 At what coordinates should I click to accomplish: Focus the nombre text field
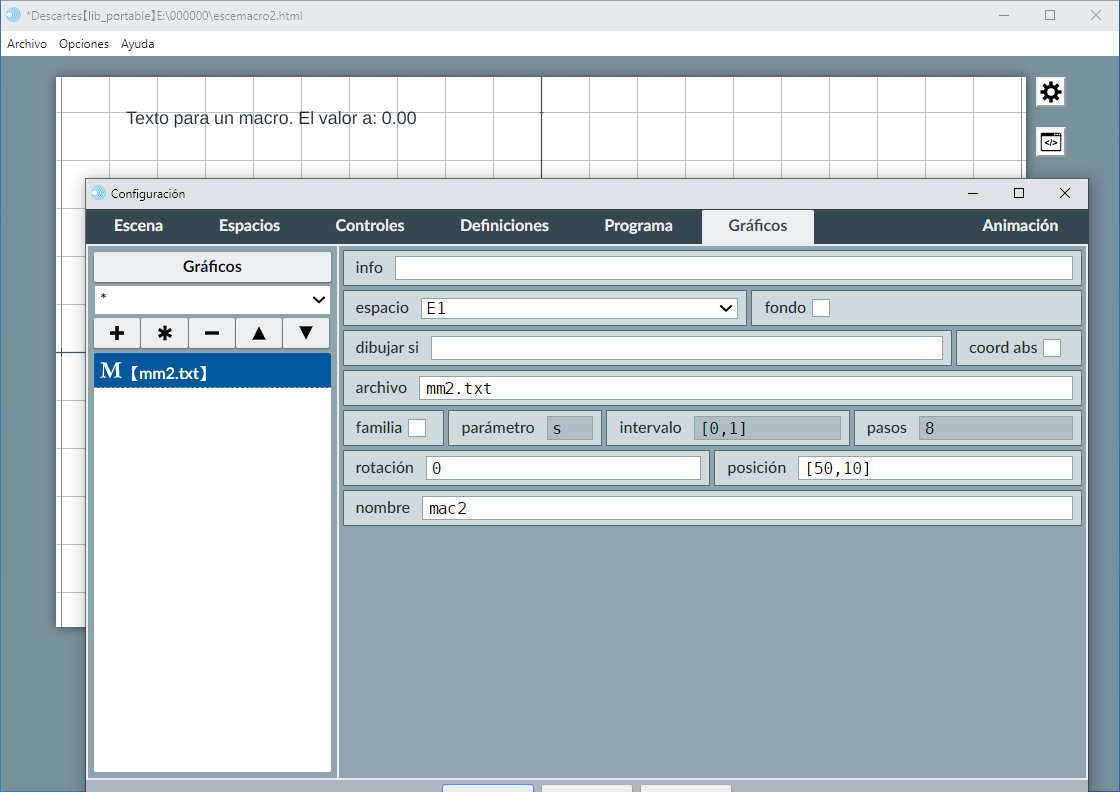(x=746, y=508)
